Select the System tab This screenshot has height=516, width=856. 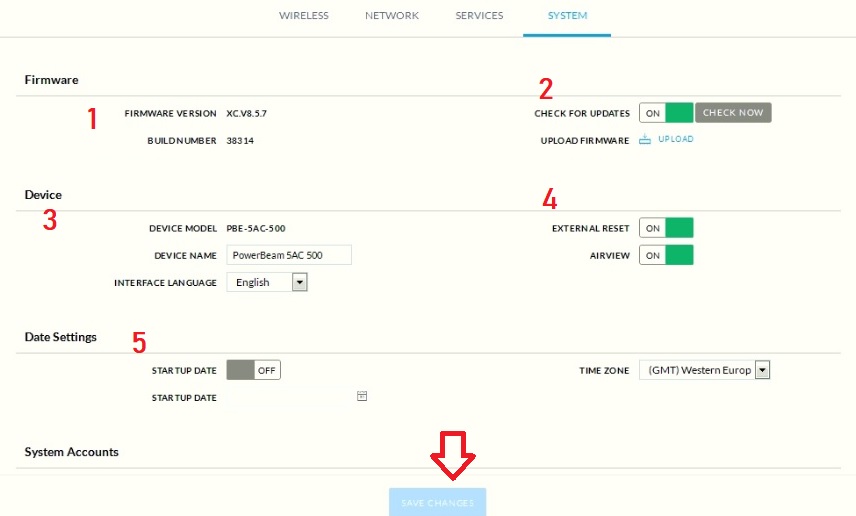(x=567, y=16)
